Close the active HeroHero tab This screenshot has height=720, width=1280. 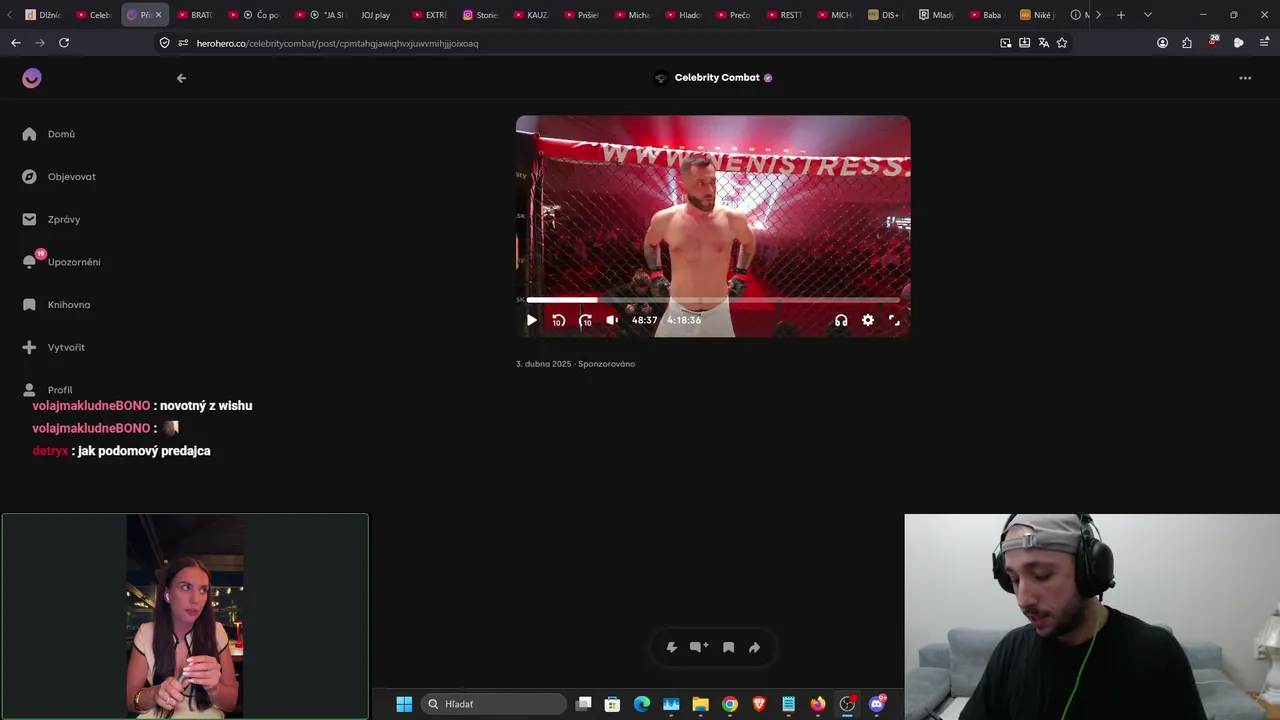click(x=158, y=15)
